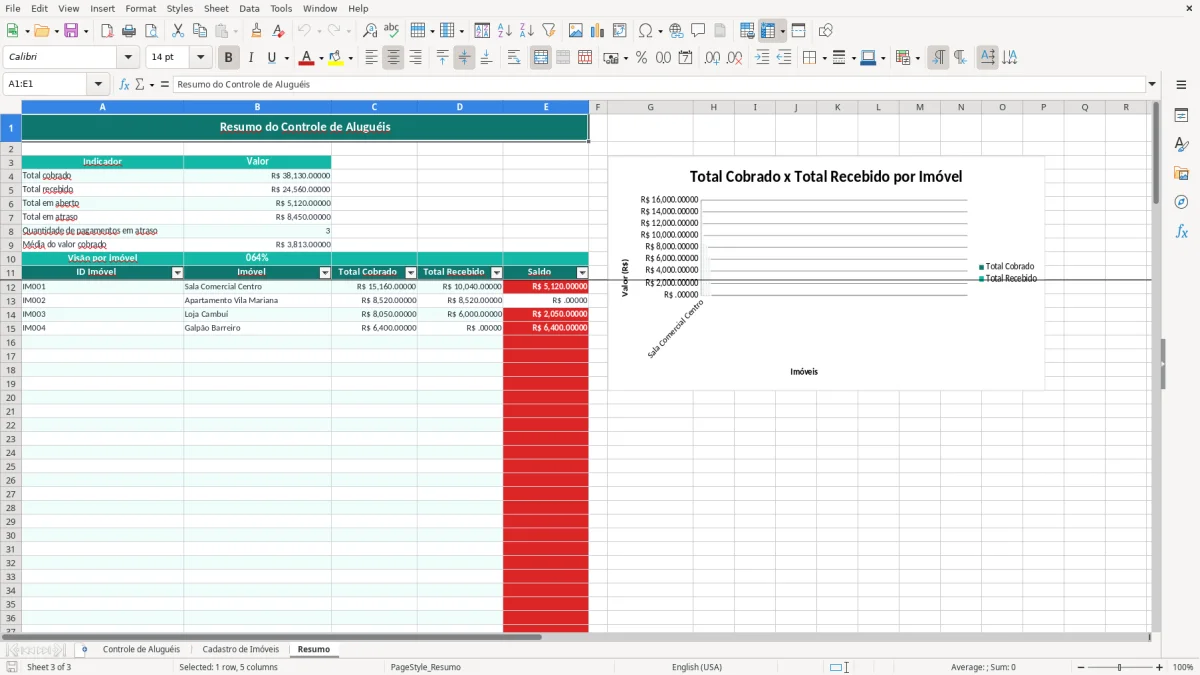
Task: Toggle Align Left
Action: (371, 58)
